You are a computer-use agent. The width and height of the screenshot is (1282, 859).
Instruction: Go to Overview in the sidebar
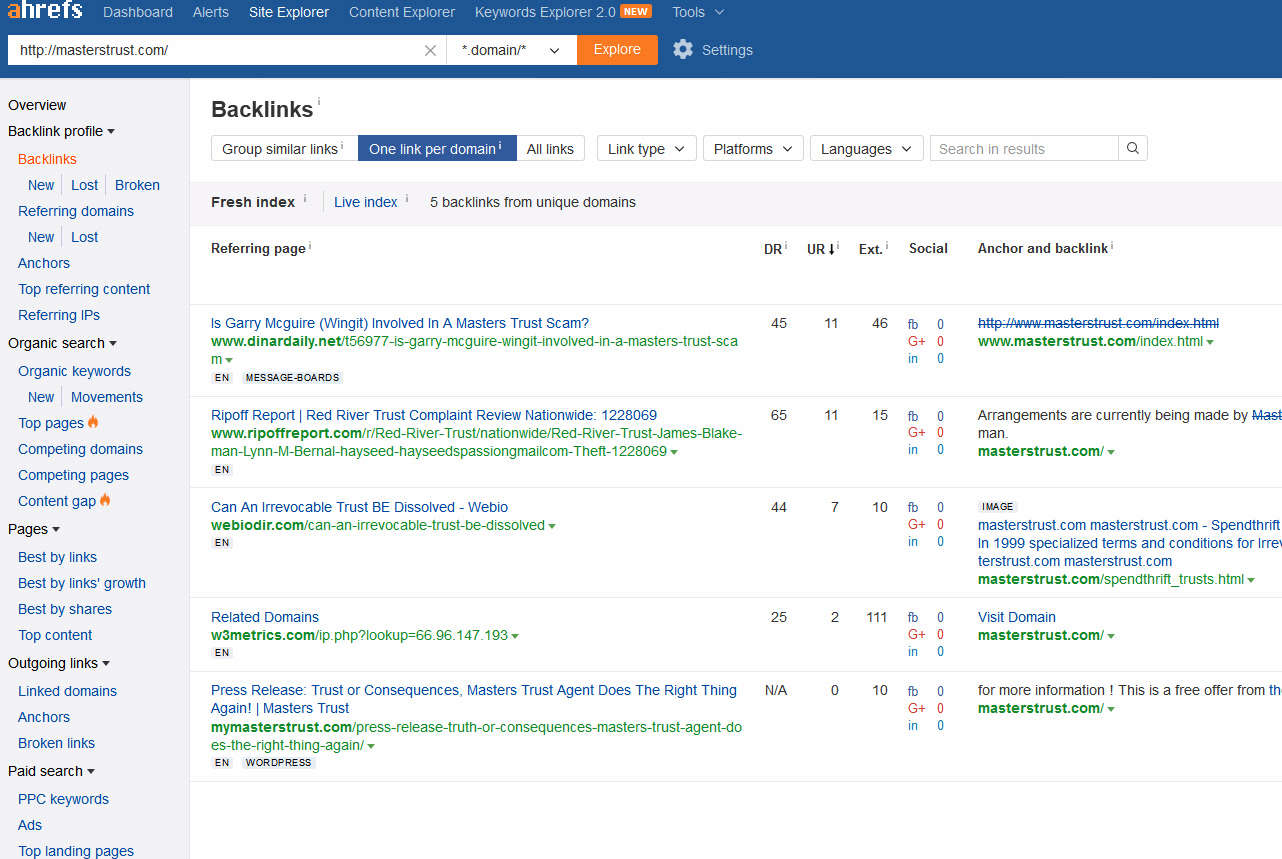[x=37, y=105]
